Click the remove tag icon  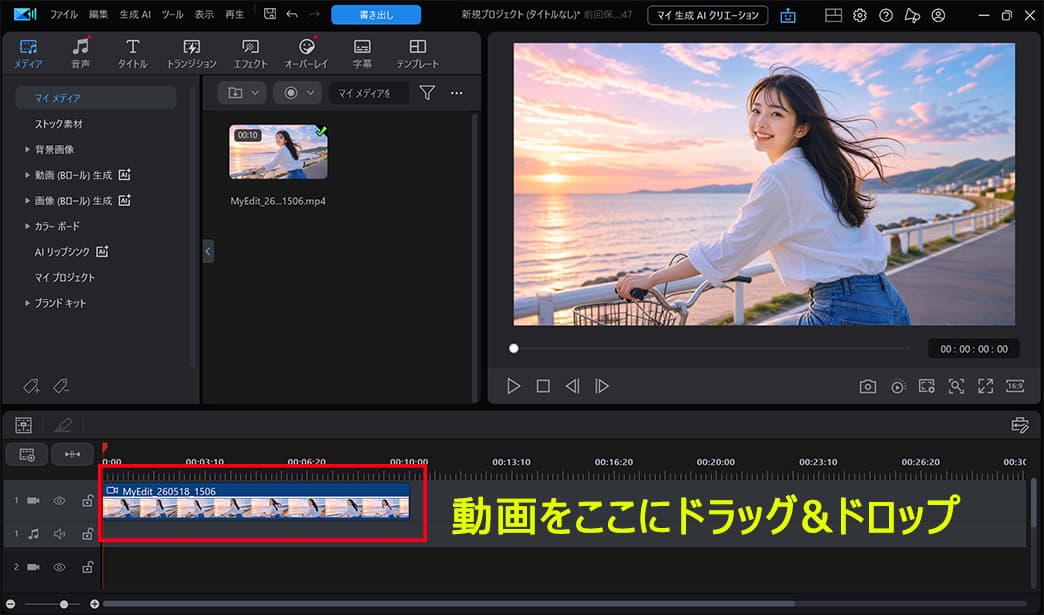(x=61, y=386)
